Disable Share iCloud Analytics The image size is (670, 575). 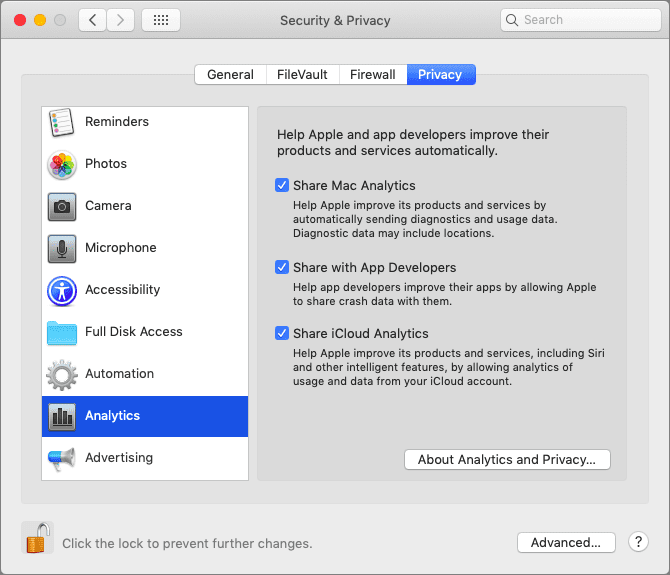point(282,333)
